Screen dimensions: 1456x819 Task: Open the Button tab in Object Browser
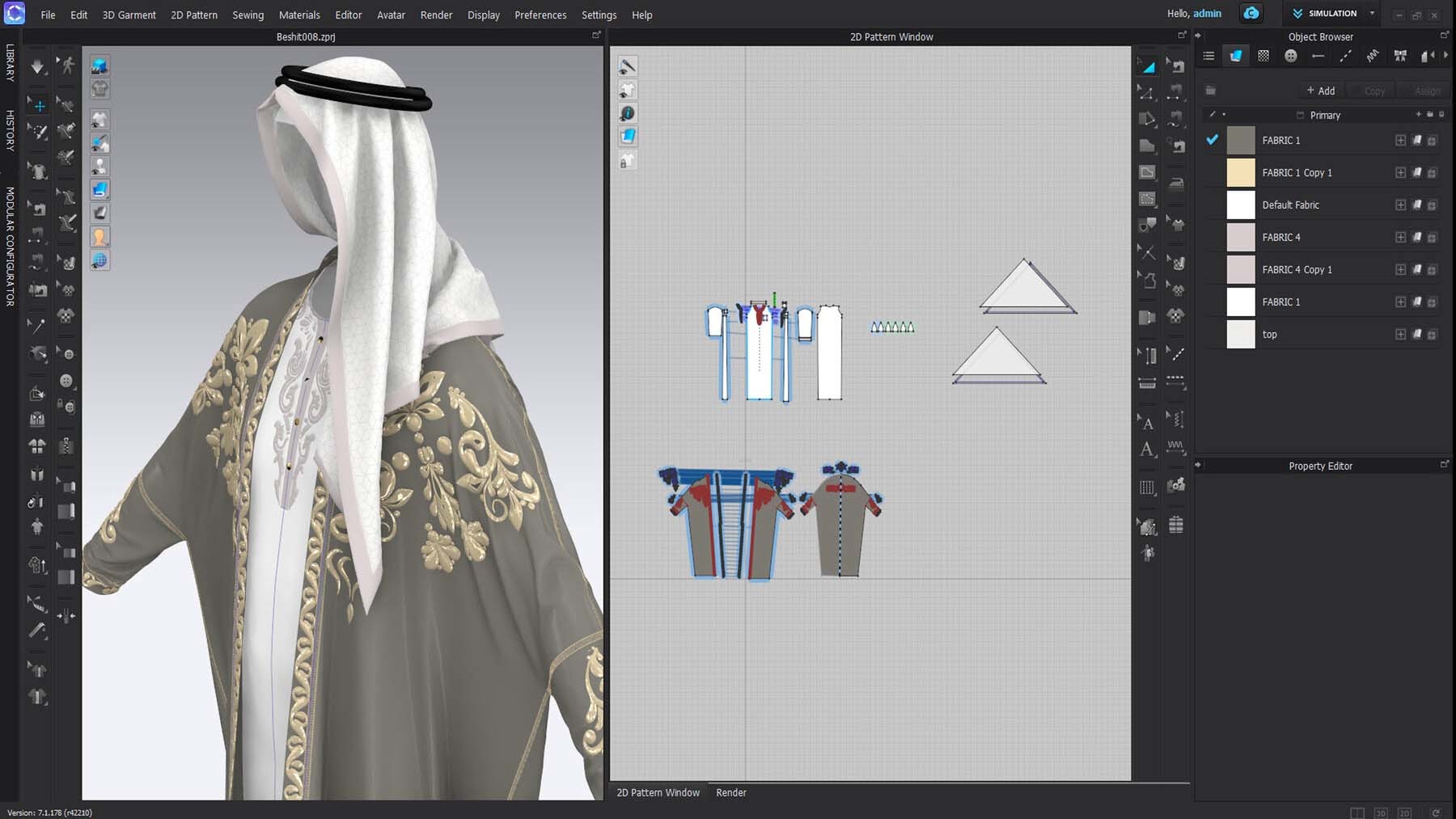(x=1290, y=56)
